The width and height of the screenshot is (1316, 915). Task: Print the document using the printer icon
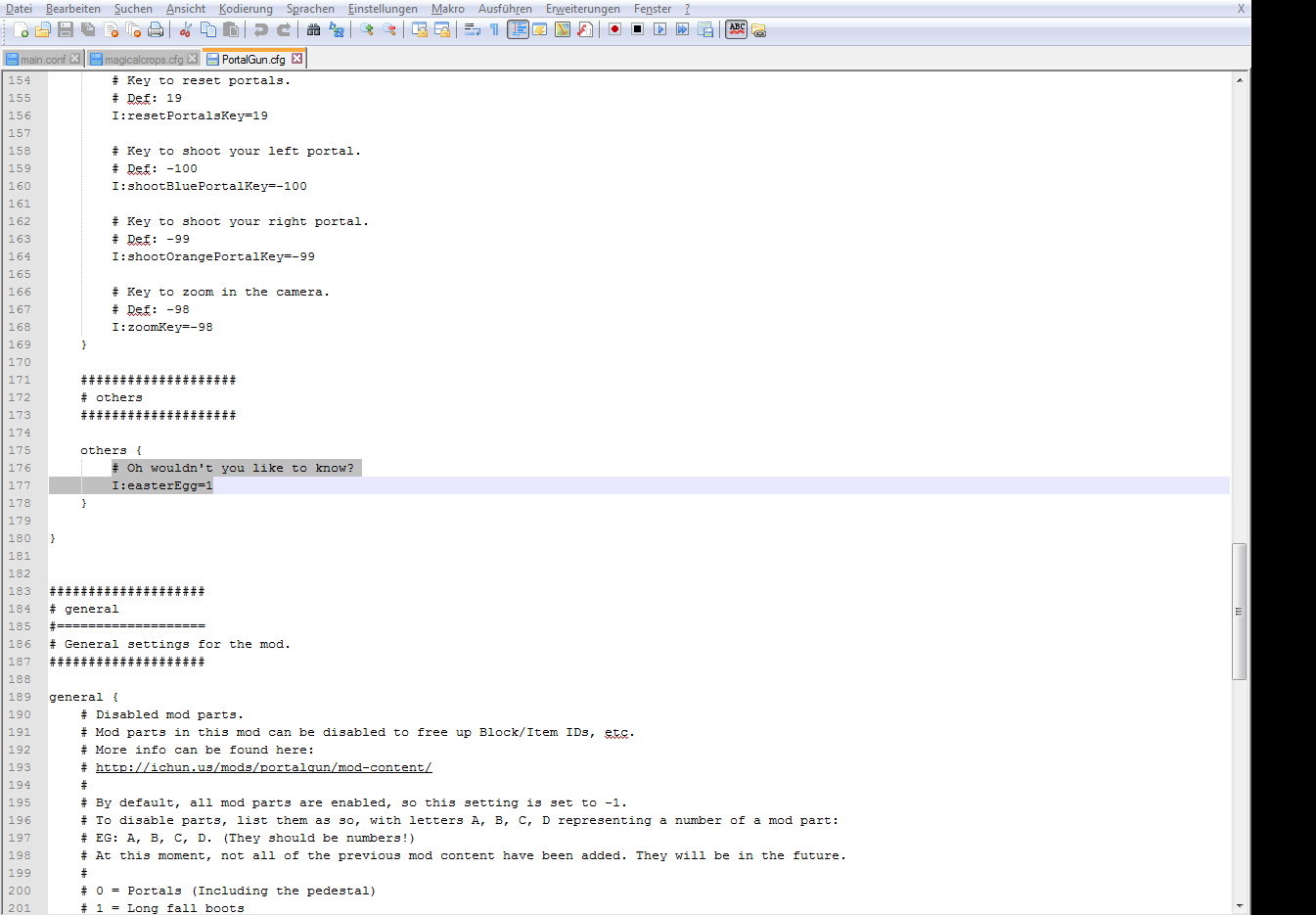[156, 29]
